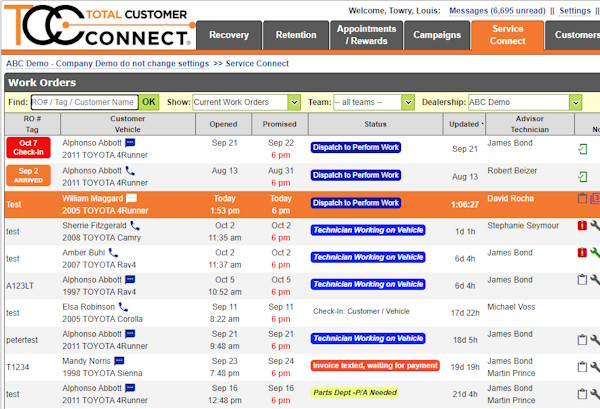Click the wrench icon in the T1234 row

pyautogui.click(x=595, y=367)
